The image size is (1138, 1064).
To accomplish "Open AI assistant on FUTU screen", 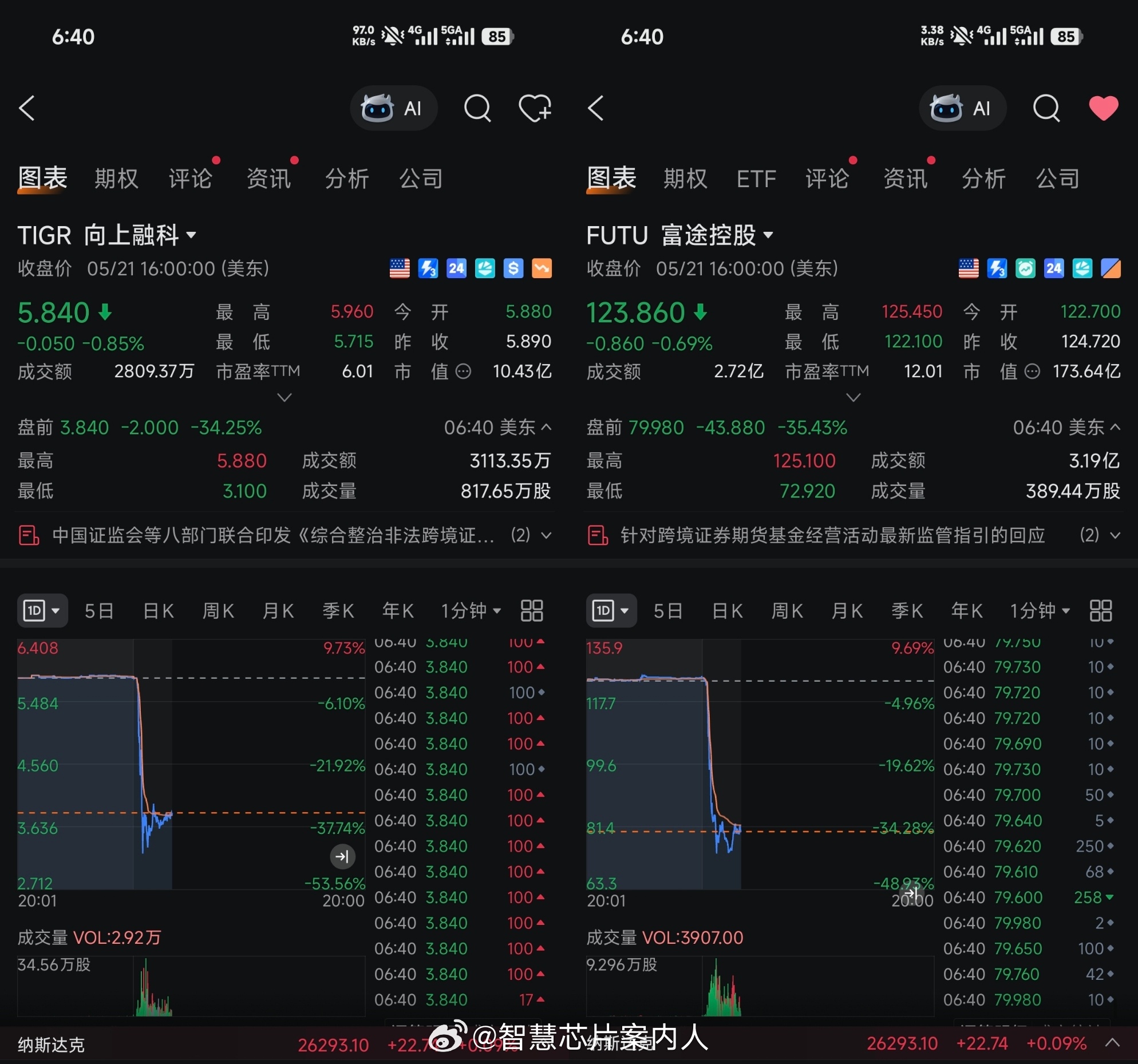I will (x=962, y=108).
